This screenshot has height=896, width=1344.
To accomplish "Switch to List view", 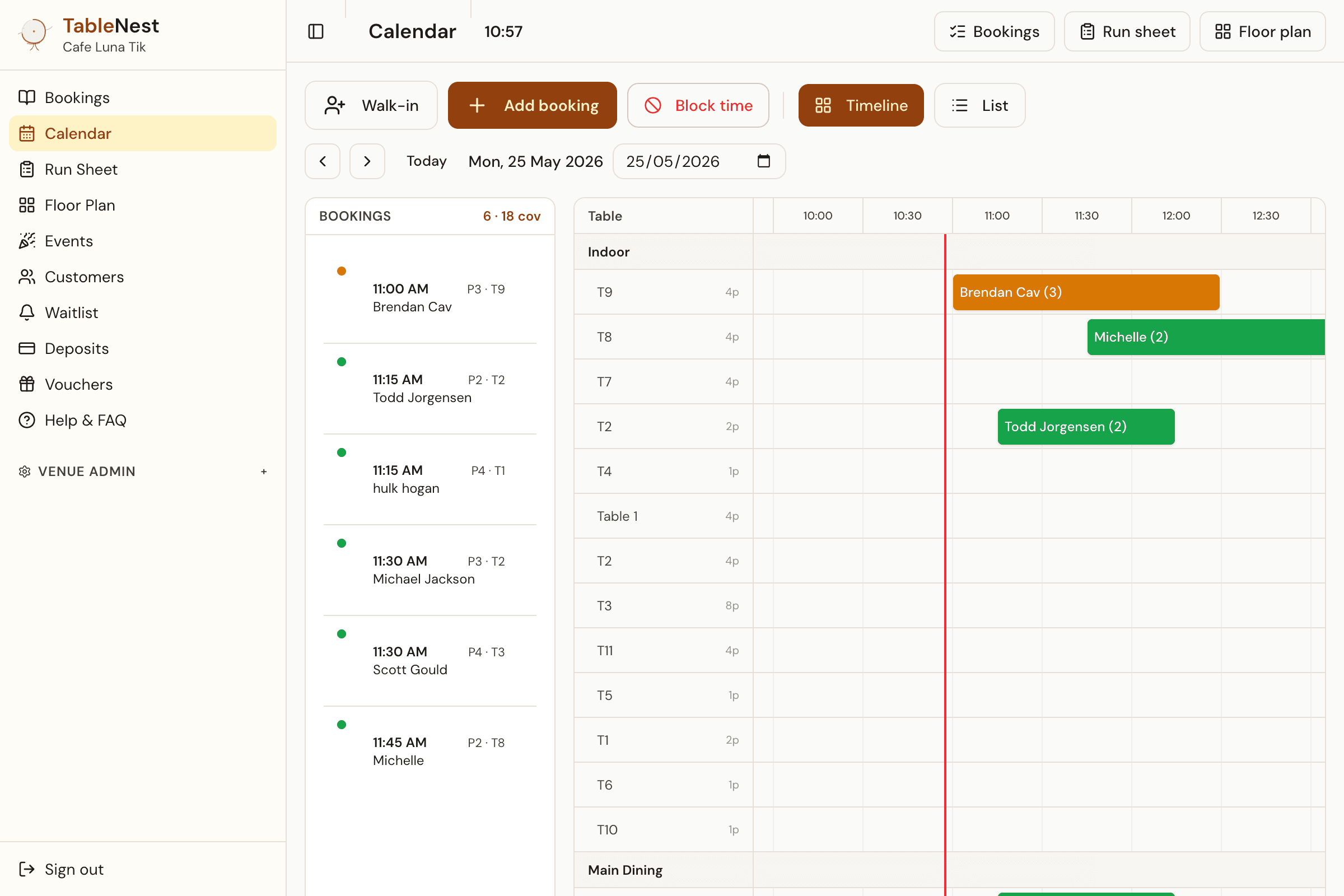I will pyautogui.click(x=980, y=105).
